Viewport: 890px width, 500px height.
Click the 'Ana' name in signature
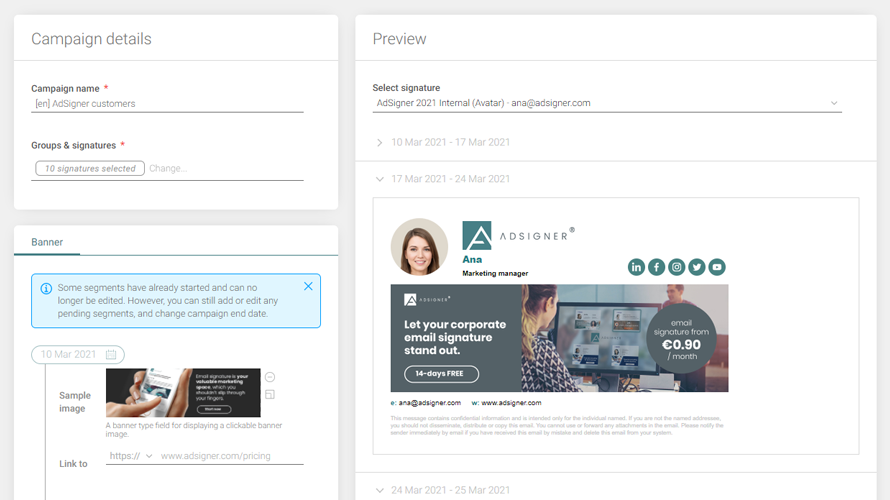click(472, 259)
